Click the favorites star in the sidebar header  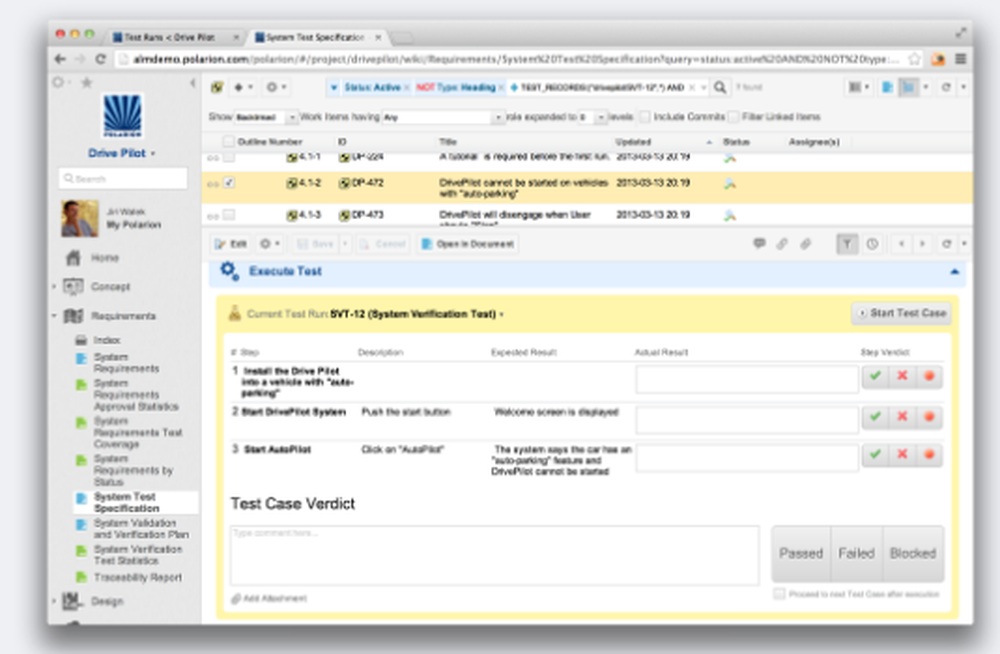87,82
